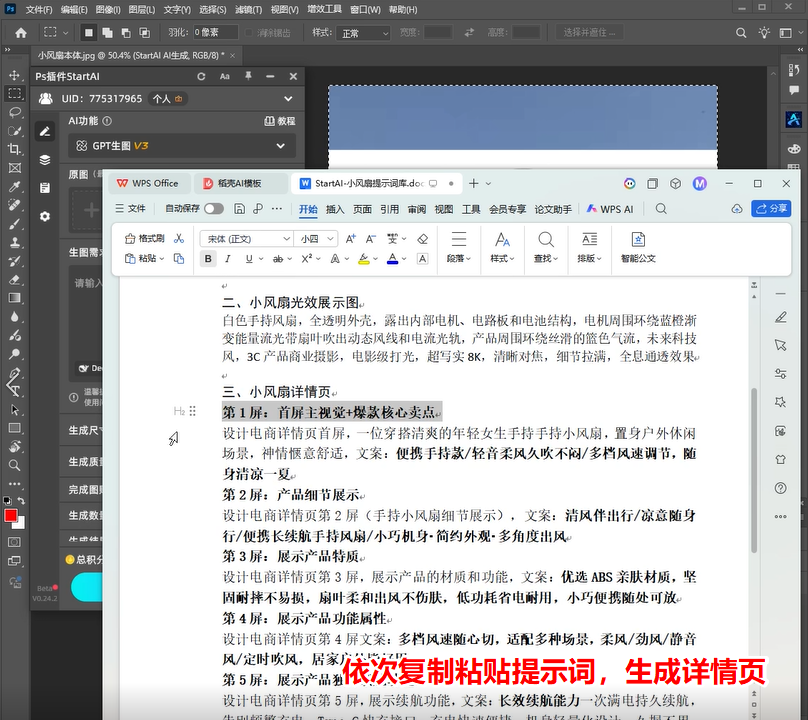The width and height of the screenshot is (808, 720).
Task: Select the Eyedropper tool in Photoshop
Action: [14, 186]
